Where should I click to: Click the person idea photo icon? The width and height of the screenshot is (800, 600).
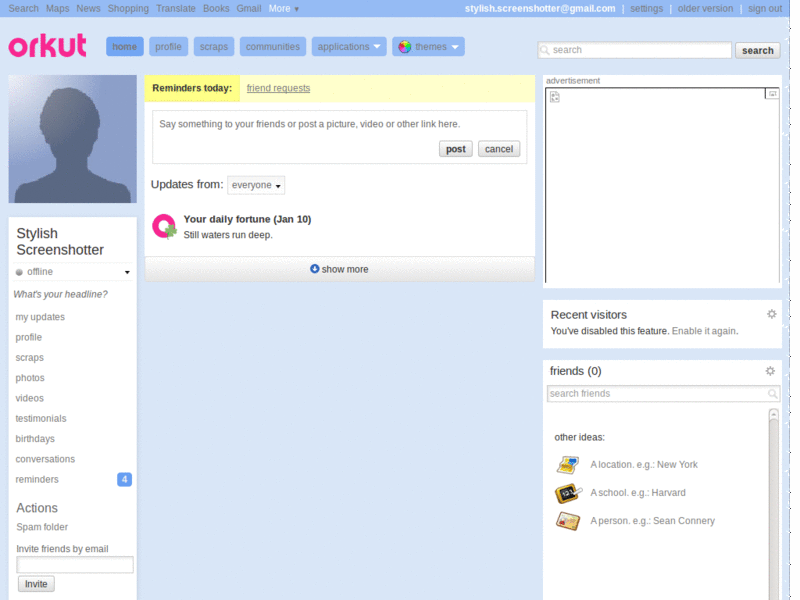pos(568,521)
